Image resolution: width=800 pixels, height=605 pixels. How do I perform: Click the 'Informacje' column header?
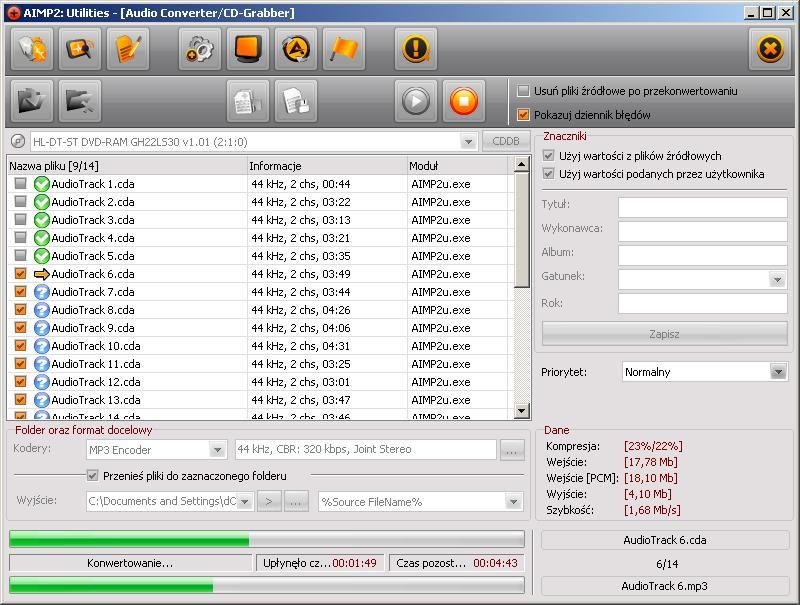(x=327, y=166)
